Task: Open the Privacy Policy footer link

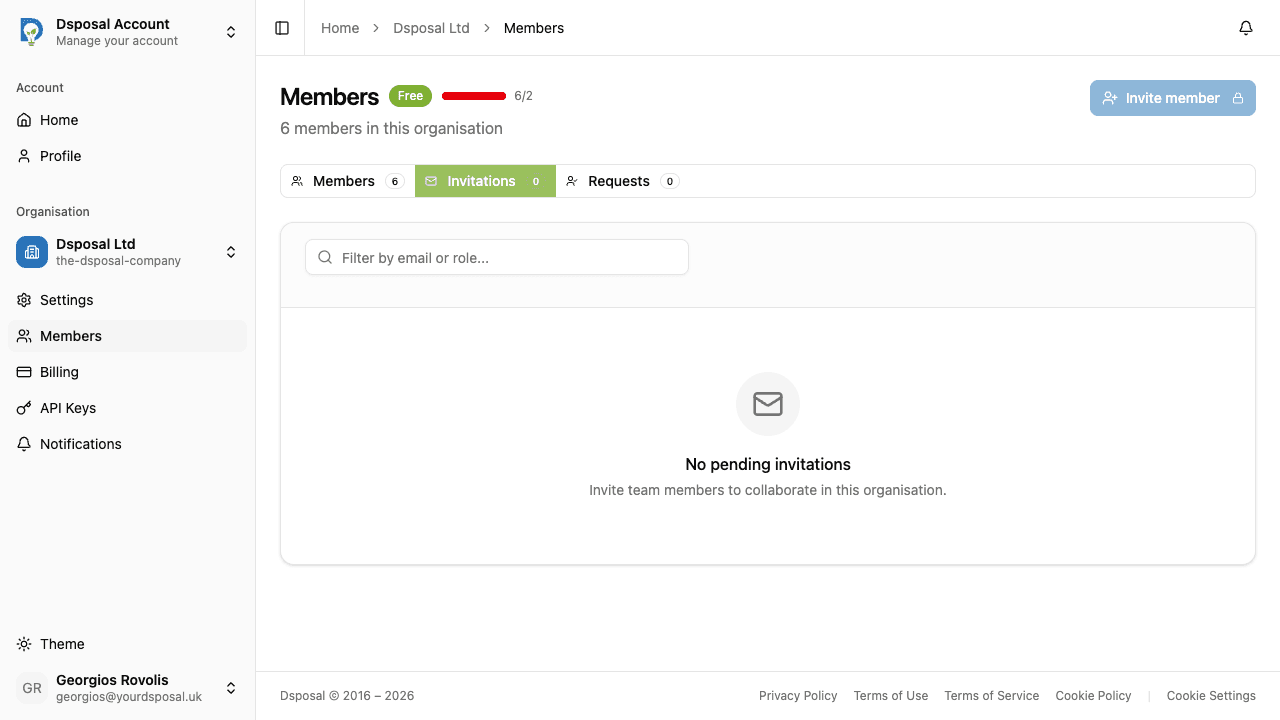Action: 798,695
